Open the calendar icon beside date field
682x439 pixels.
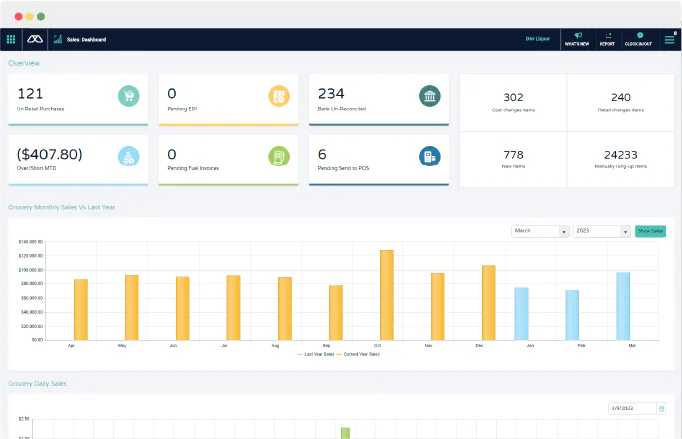(x=661, y=409)
